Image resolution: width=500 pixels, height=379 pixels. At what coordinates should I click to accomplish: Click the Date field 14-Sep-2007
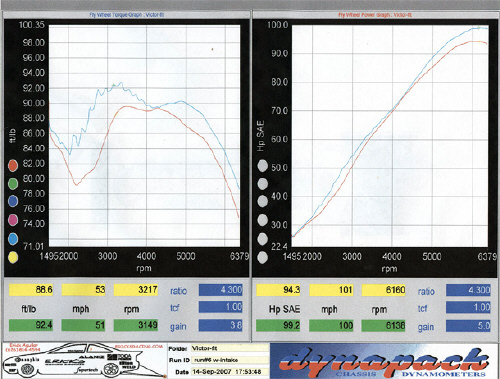pyautogui.click(x=230, y=371)
